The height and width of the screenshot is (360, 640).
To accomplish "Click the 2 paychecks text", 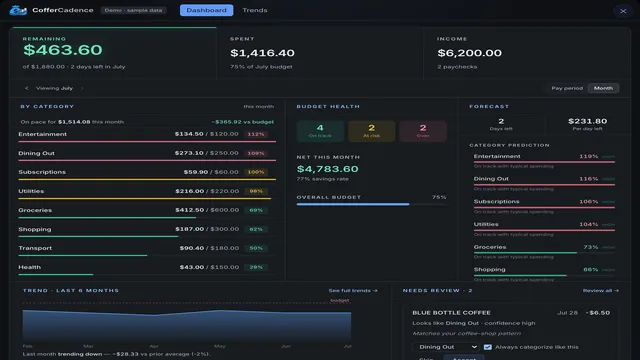I will click(457, 67).
